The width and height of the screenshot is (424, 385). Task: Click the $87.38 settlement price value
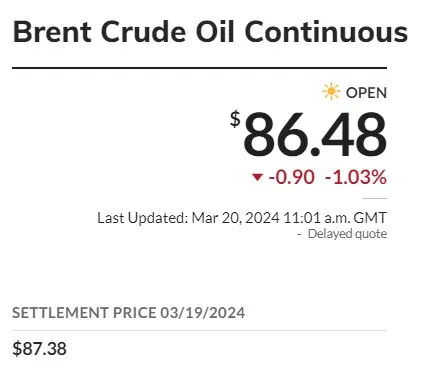click(x=39, y=349)
